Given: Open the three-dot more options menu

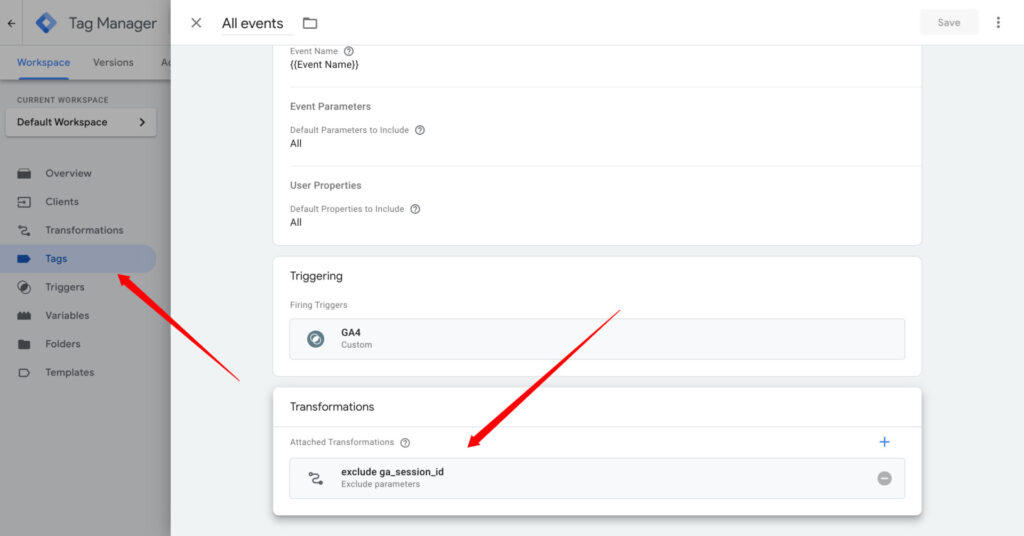Looking at the screenshot, I should click(x=997, y=23).
